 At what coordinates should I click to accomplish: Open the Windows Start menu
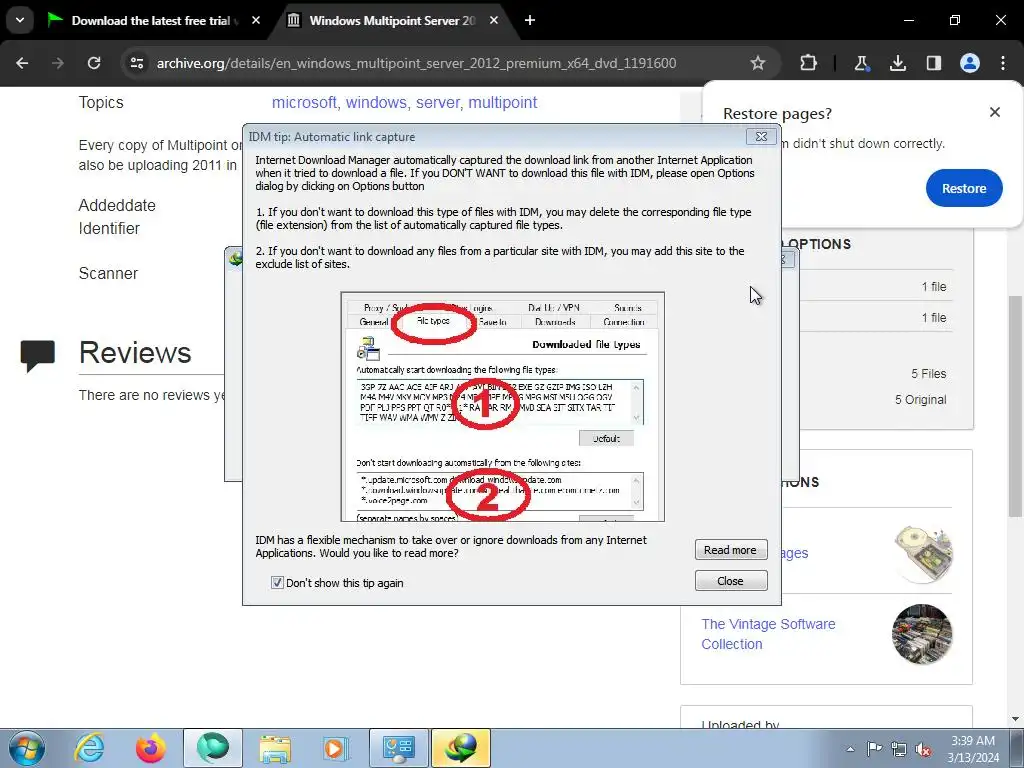[x=27, y=748]
